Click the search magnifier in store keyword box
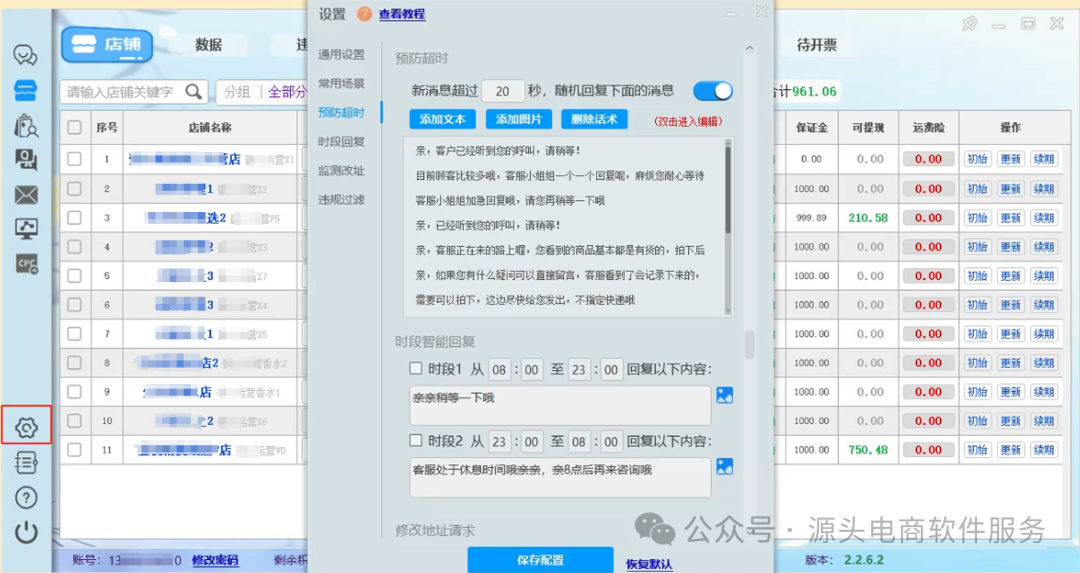Viewport: 1080px width, 573px height. pos(194,92)
